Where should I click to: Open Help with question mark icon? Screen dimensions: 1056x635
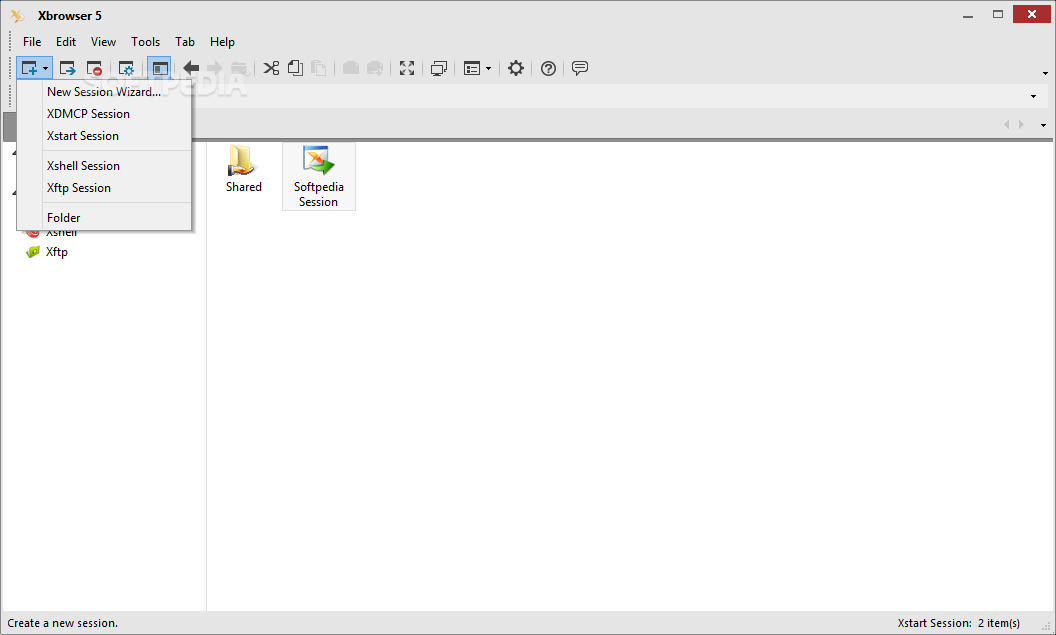(548, 68)
